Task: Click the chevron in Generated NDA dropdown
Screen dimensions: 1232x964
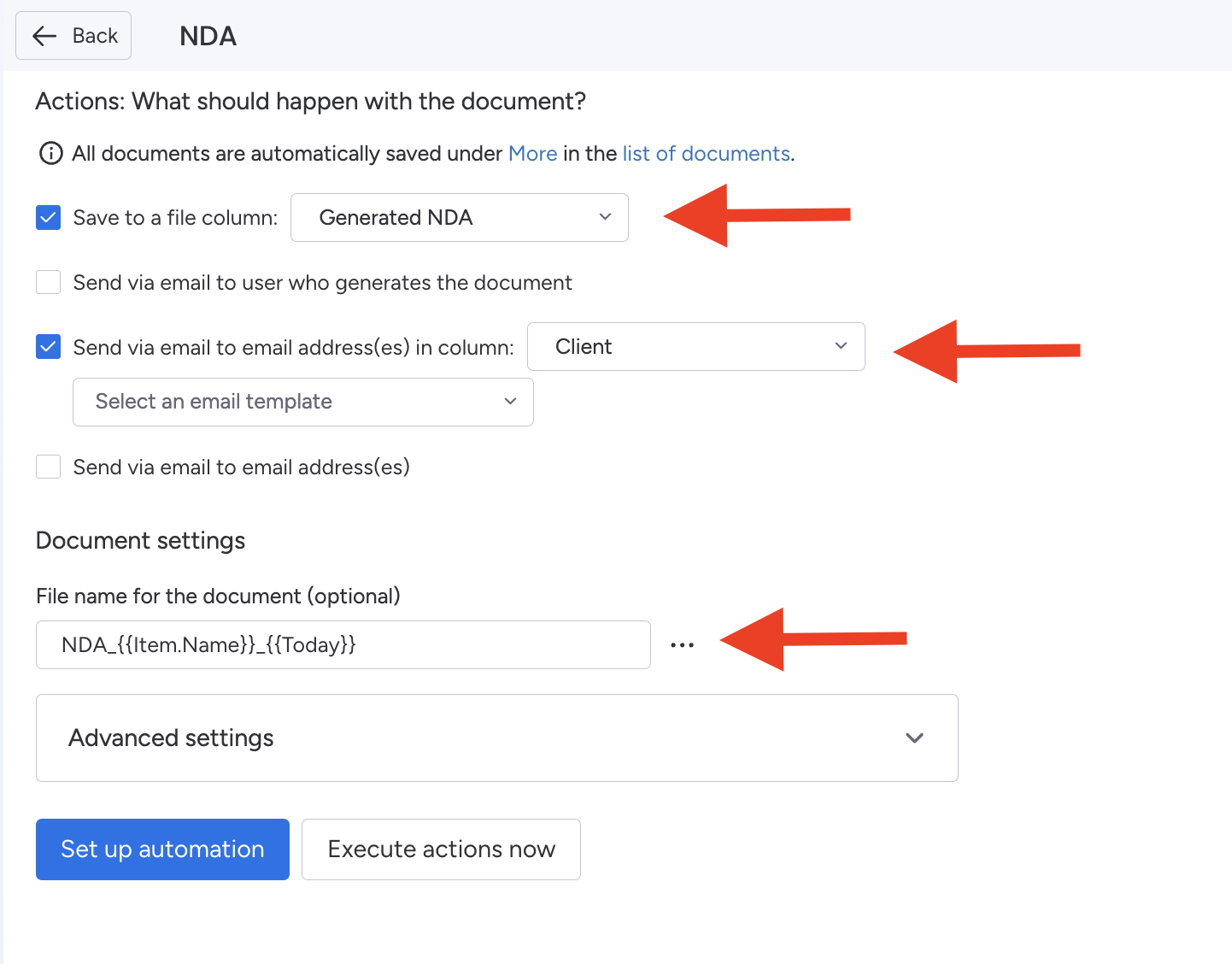Action: [605, 217]
